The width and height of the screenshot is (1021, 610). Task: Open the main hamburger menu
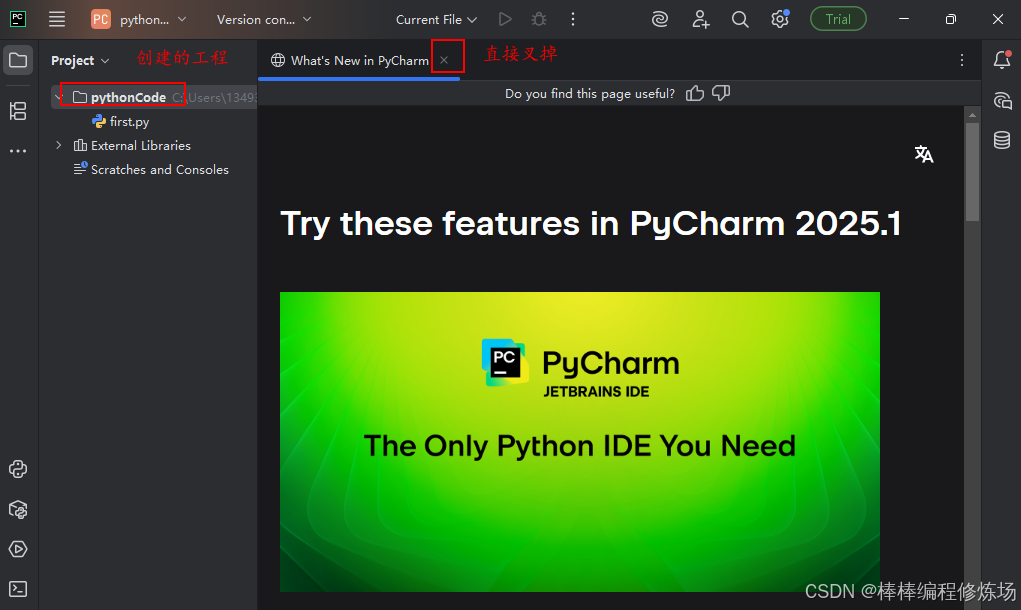click(x=57, y=20)
